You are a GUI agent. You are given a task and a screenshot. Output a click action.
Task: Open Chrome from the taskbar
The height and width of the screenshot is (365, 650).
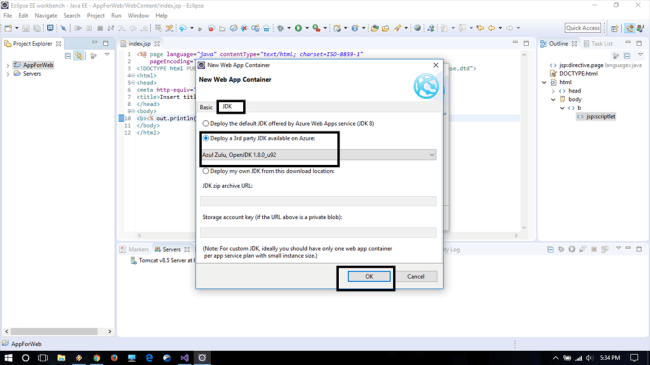click(97, 358)
